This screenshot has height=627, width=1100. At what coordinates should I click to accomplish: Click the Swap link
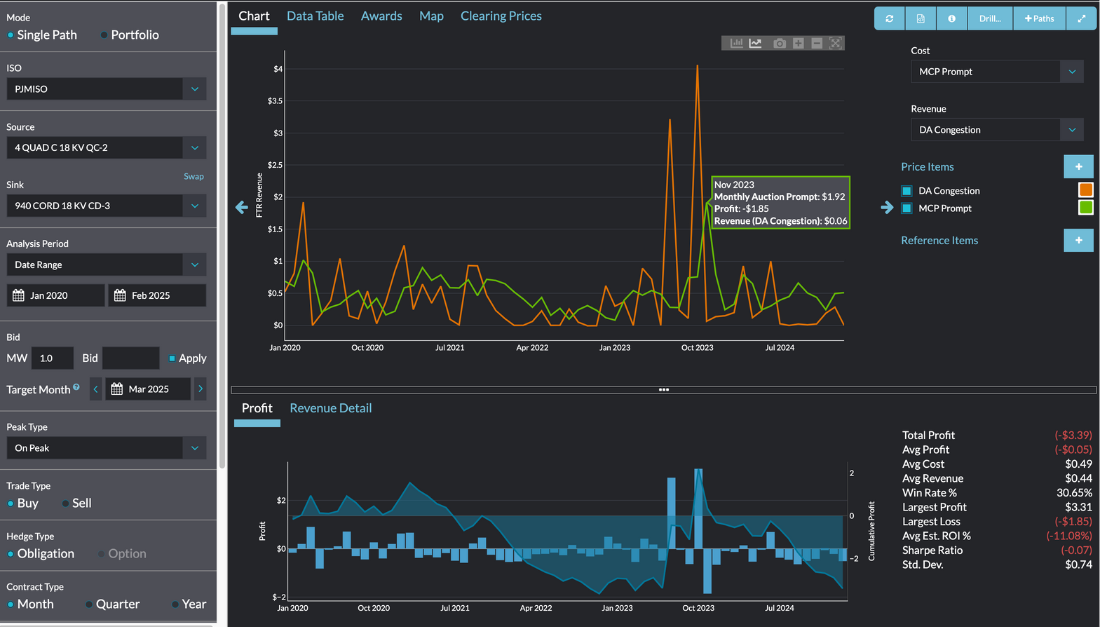tap(193, 177)
